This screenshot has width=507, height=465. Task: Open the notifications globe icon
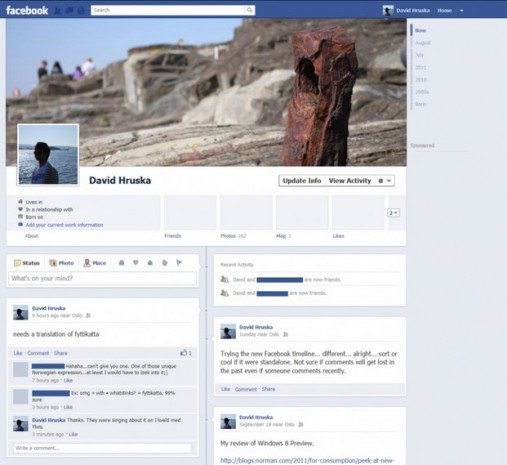coord(81,11)
